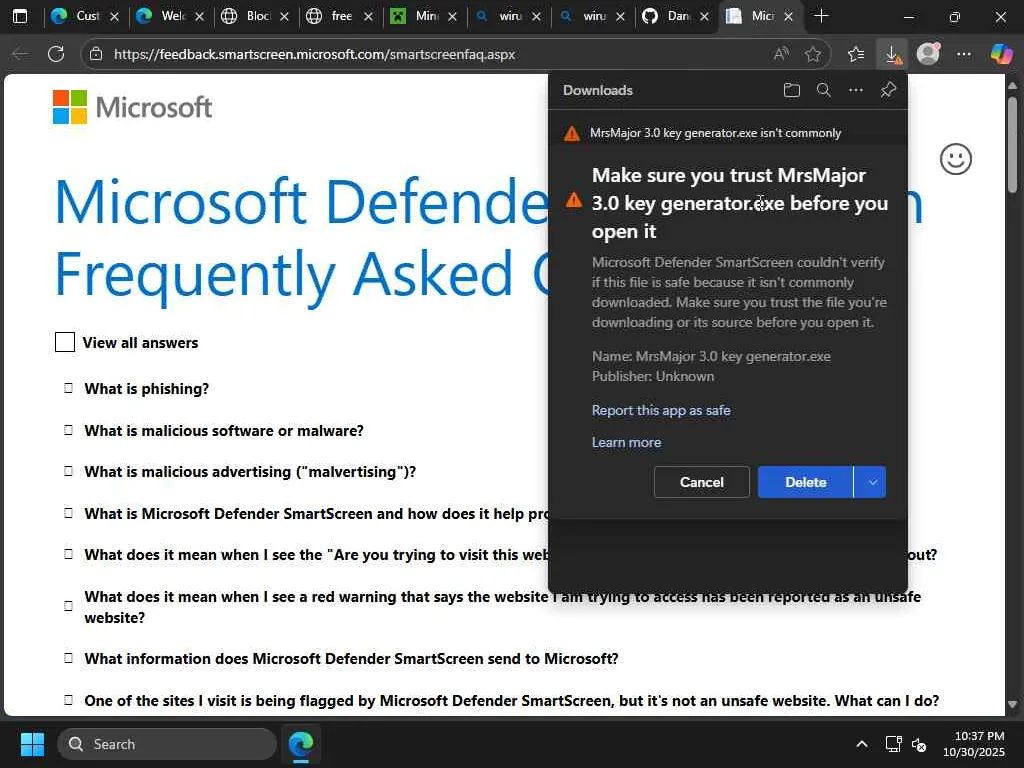
Task: Open the browser profile avatar
Action: pyautogui.click(x=928, y=54)
